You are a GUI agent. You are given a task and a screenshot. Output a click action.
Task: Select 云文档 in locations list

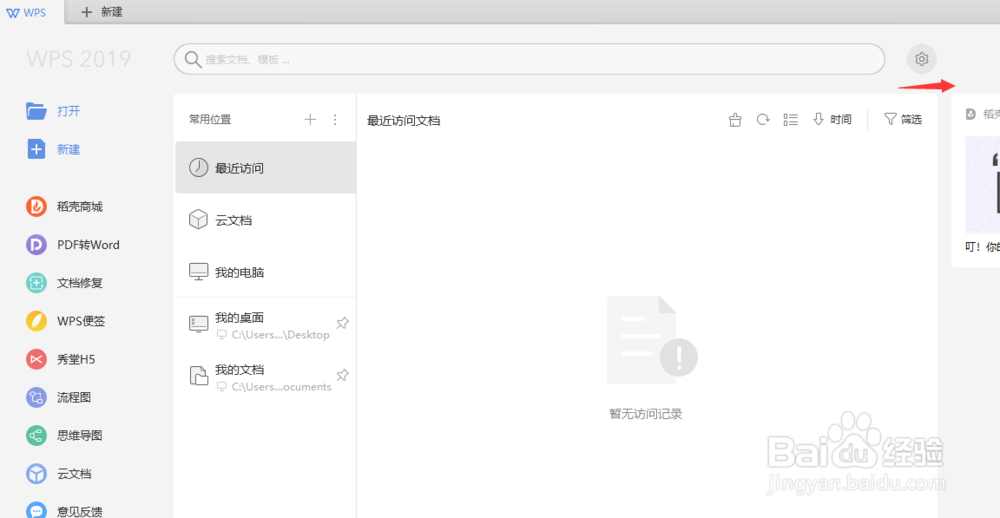pos(265,220)
